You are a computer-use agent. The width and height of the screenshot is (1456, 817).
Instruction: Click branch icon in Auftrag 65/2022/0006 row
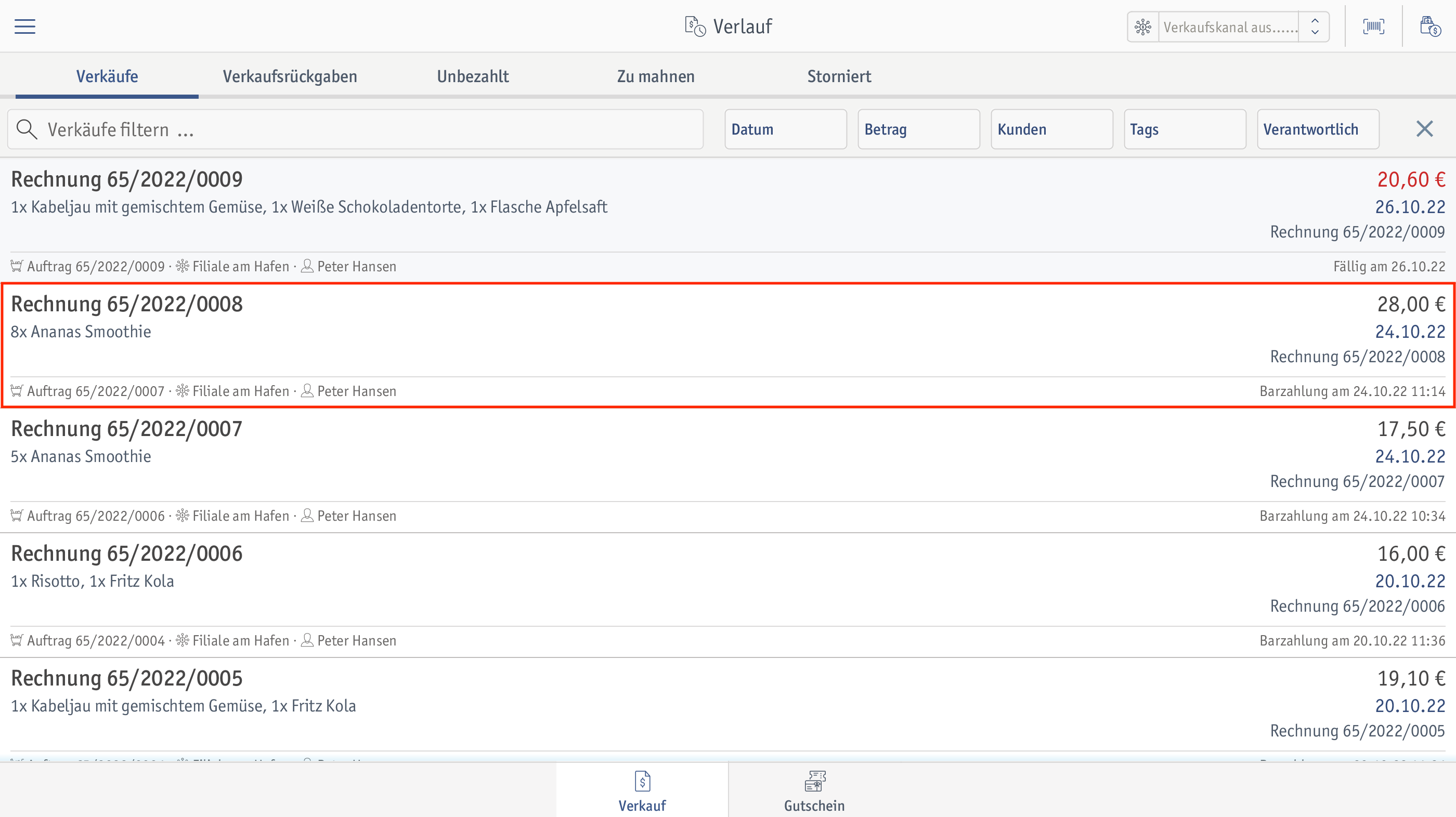pos(182,515)
